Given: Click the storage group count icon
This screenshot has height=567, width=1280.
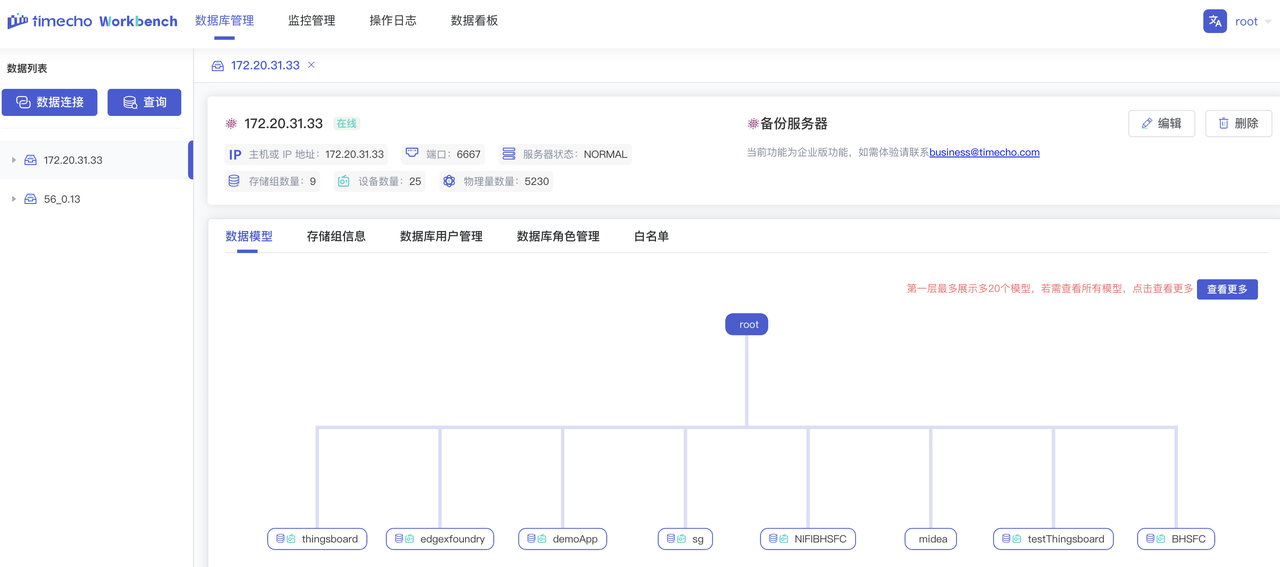Looking at the screenshot, I should (234, 181).
